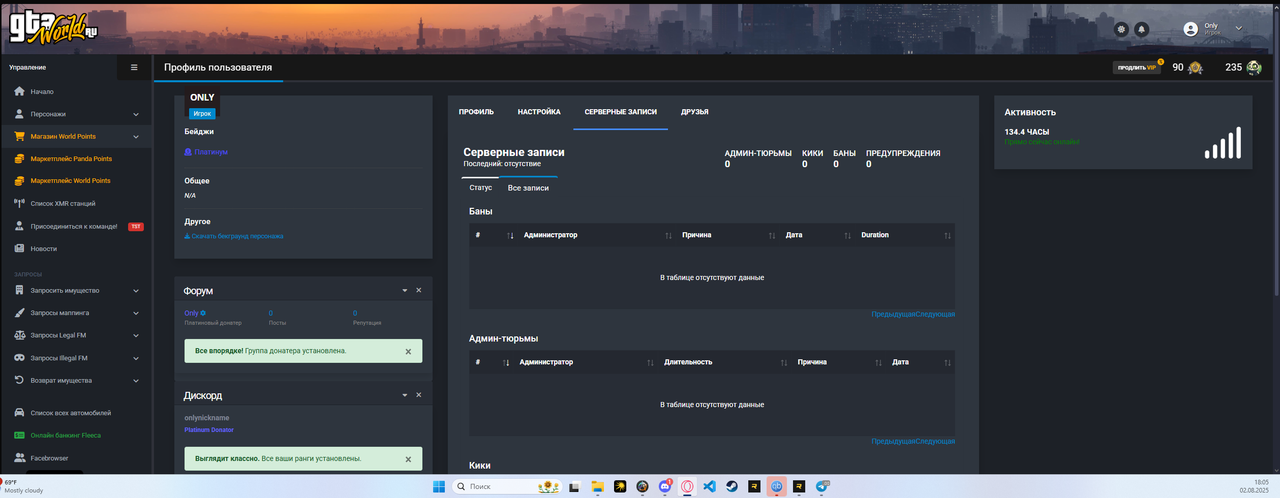Click the Panda Points icon beside 235
The image size is (1280, 498).
click(1254, 68)
